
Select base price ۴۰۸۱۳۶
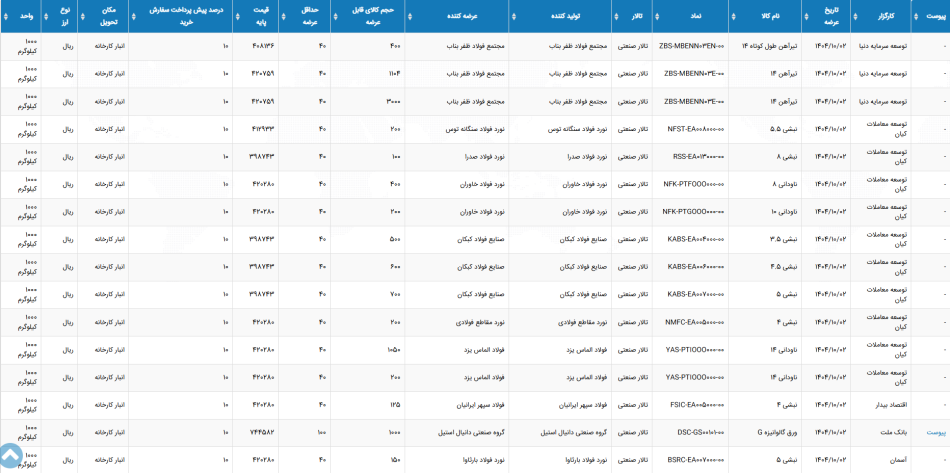point(262,46)
